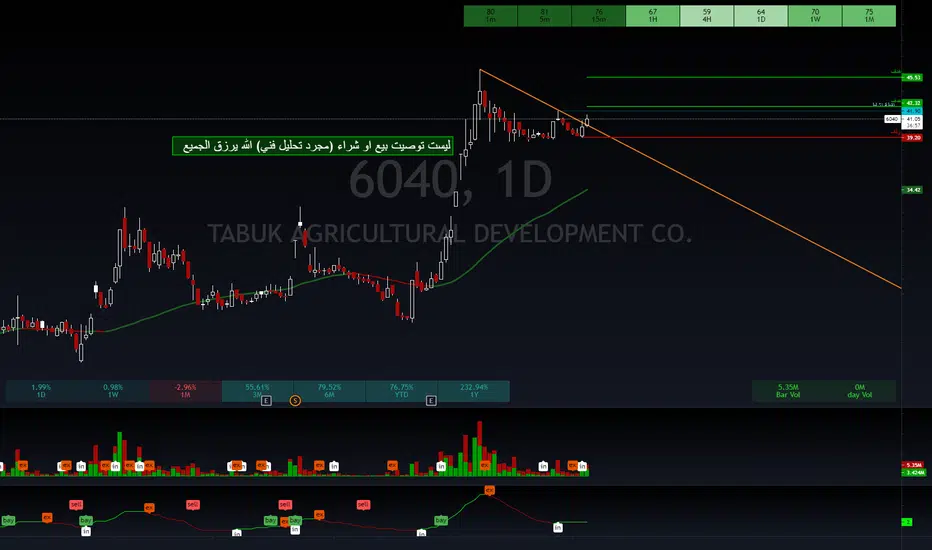Click the 45.51 green price label
This screenshot has height=550, width=932.
912,77
